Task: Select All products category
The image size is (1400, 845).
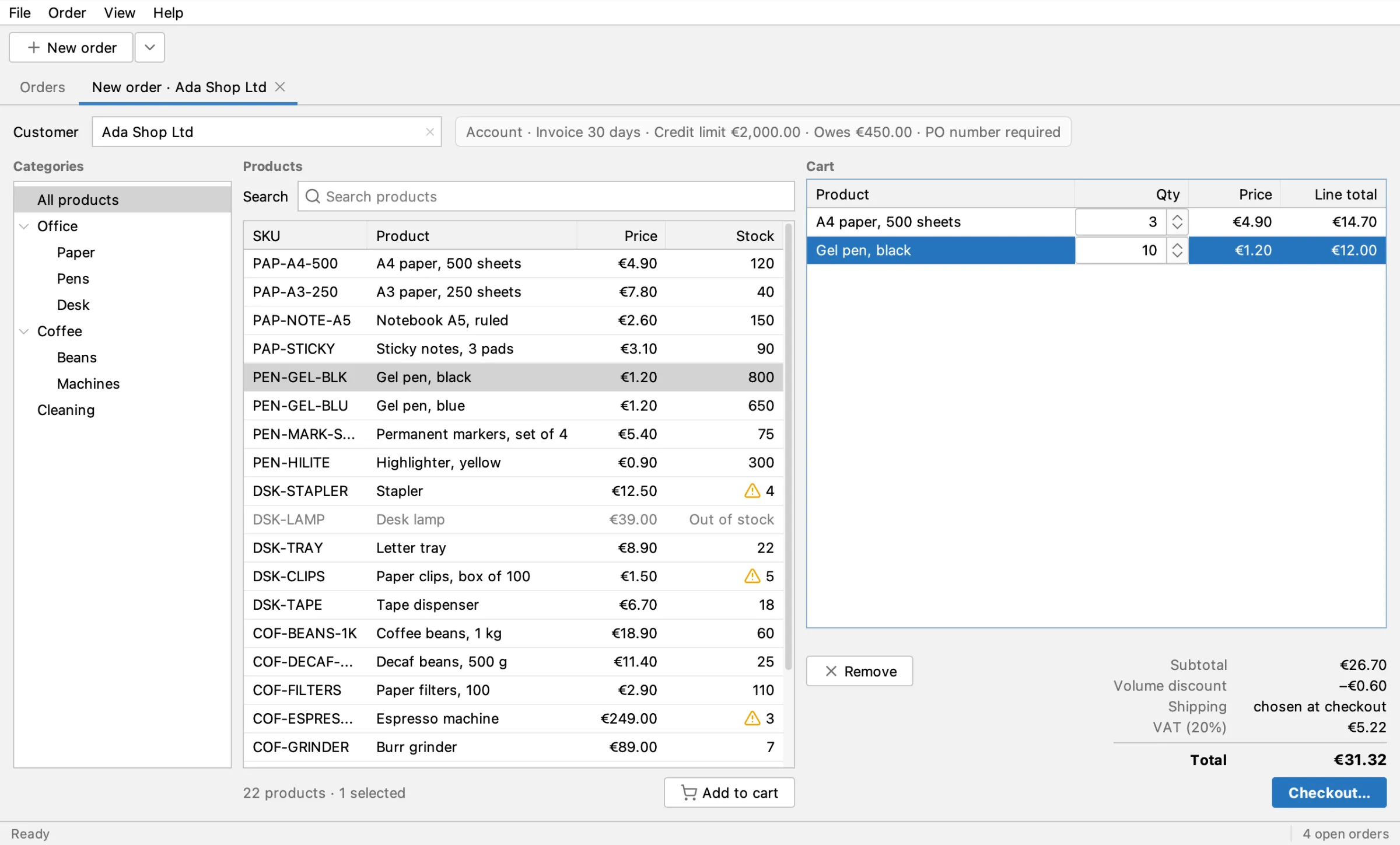Action: [123, 200]
